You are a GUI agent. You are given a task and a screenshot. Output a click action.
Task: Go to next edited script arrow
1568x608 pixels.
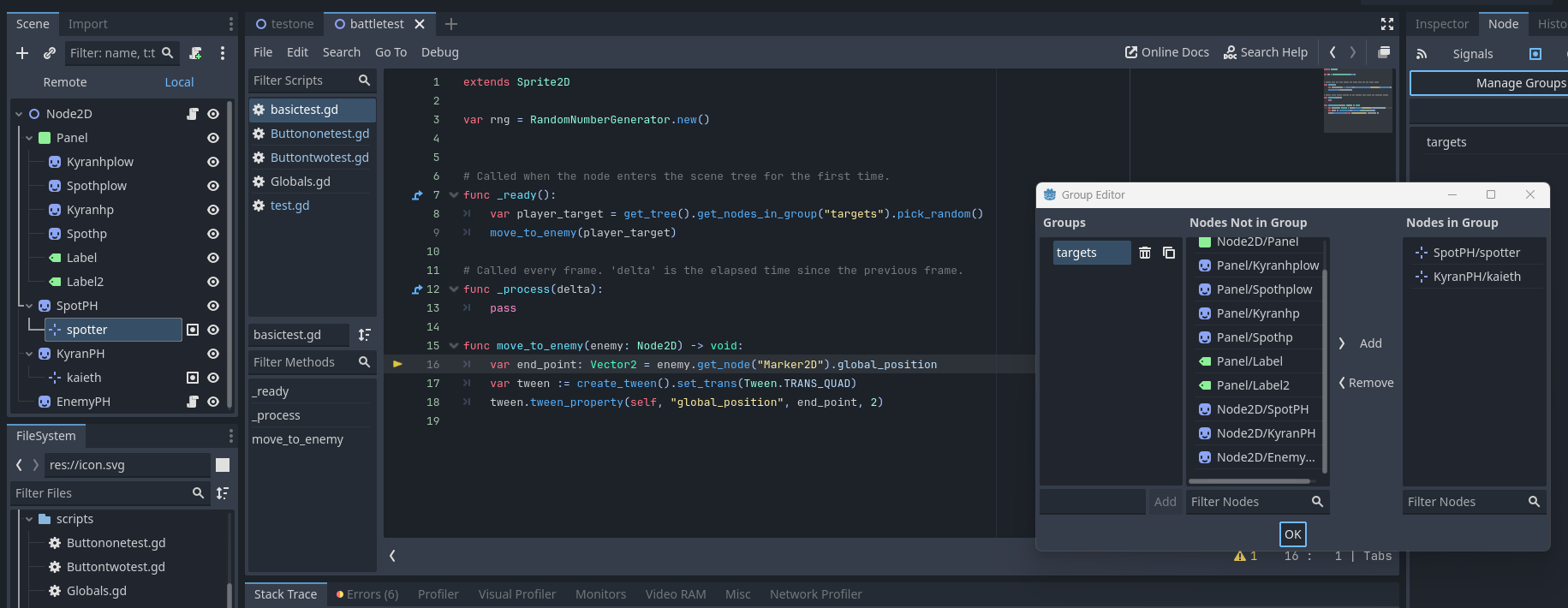click(1353, 52)
